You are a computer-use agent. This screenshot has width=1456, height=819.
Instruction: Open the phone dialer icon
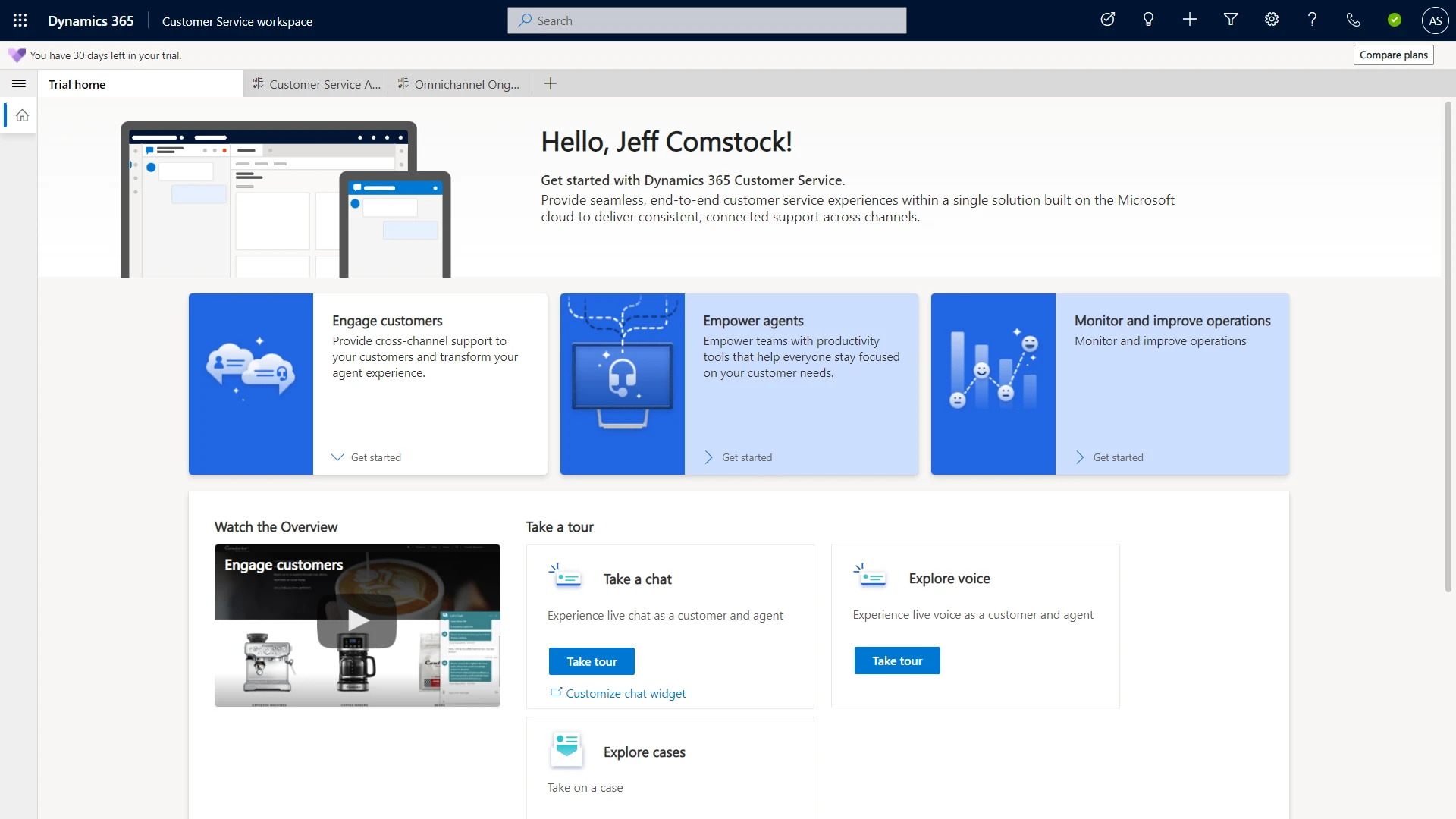click(x=1354, y=20)
